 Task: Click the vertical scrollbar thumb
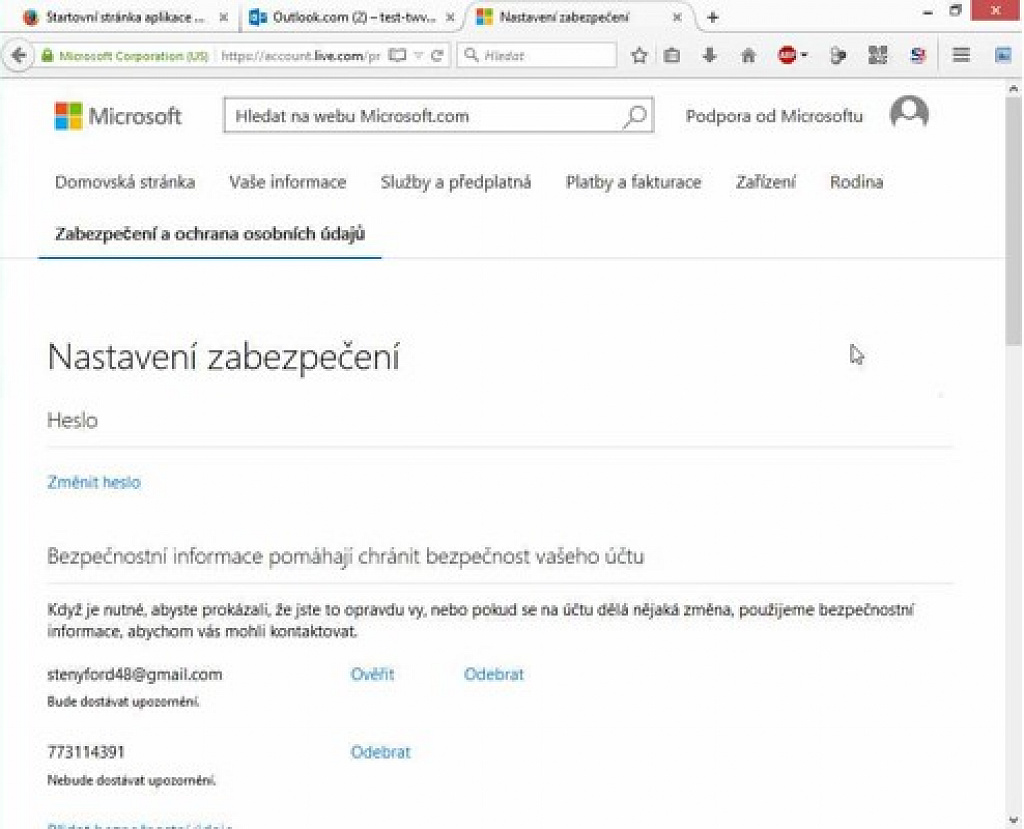tap(1014, 222)
